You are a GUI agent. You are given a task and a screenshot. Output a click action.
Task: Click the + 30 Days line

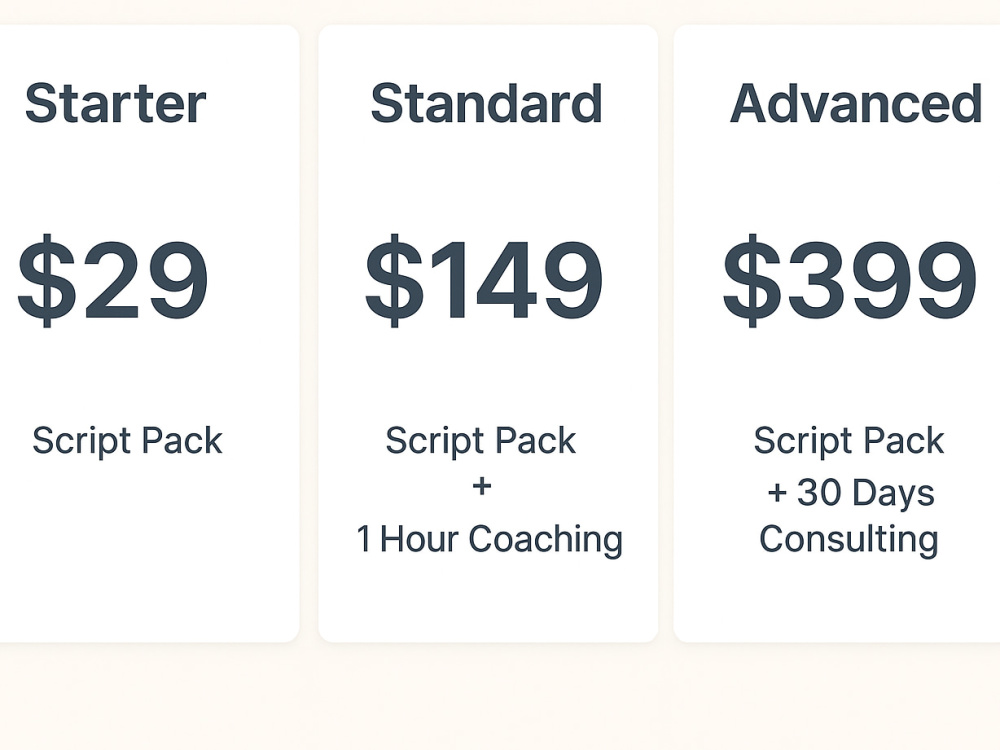coord(851,492)
